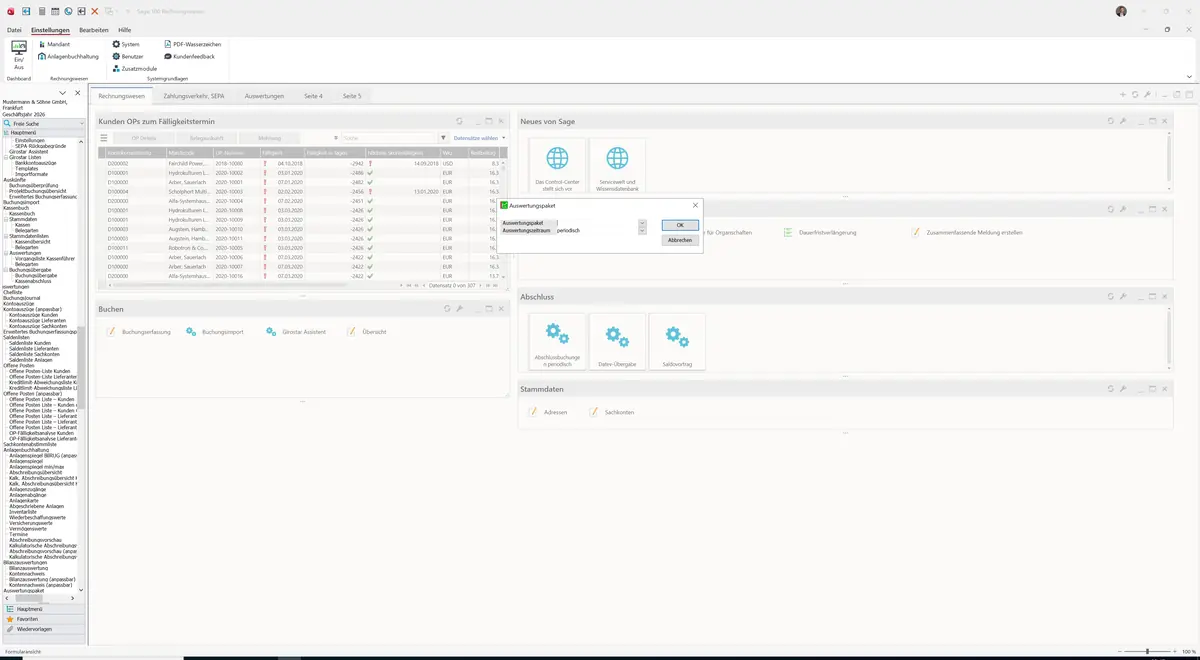Viewport: 1200px width, 660px height.
Task: Open Girostar Assistent in the Buchen panel
Action: tap(296, 331)
